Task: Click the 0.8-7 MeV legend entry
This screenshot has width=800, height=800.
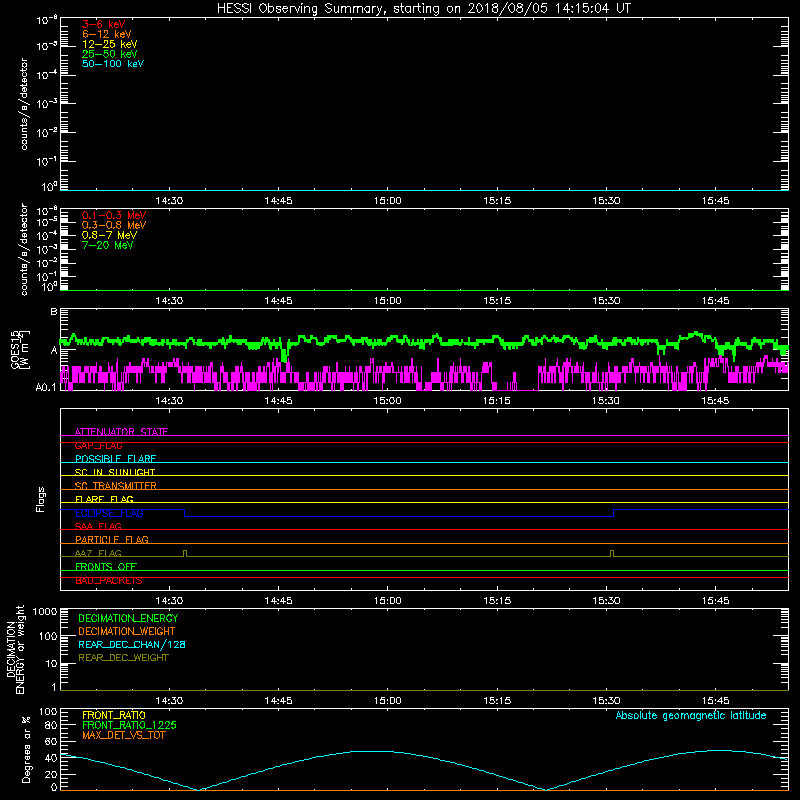Action: pos(109,235)
